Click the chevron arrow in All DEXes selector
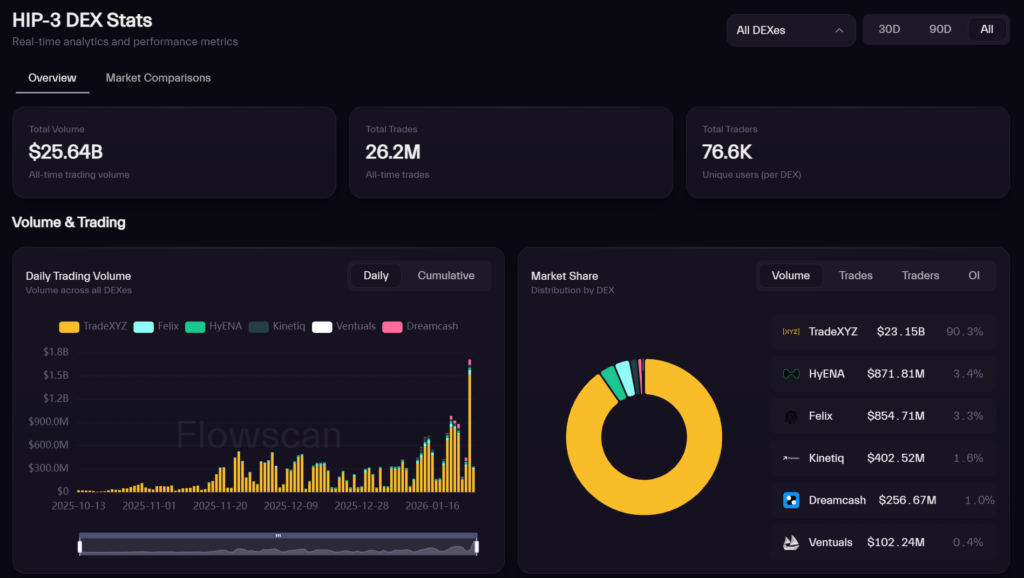Screen dimensions: 1024x578 [839, 30]
